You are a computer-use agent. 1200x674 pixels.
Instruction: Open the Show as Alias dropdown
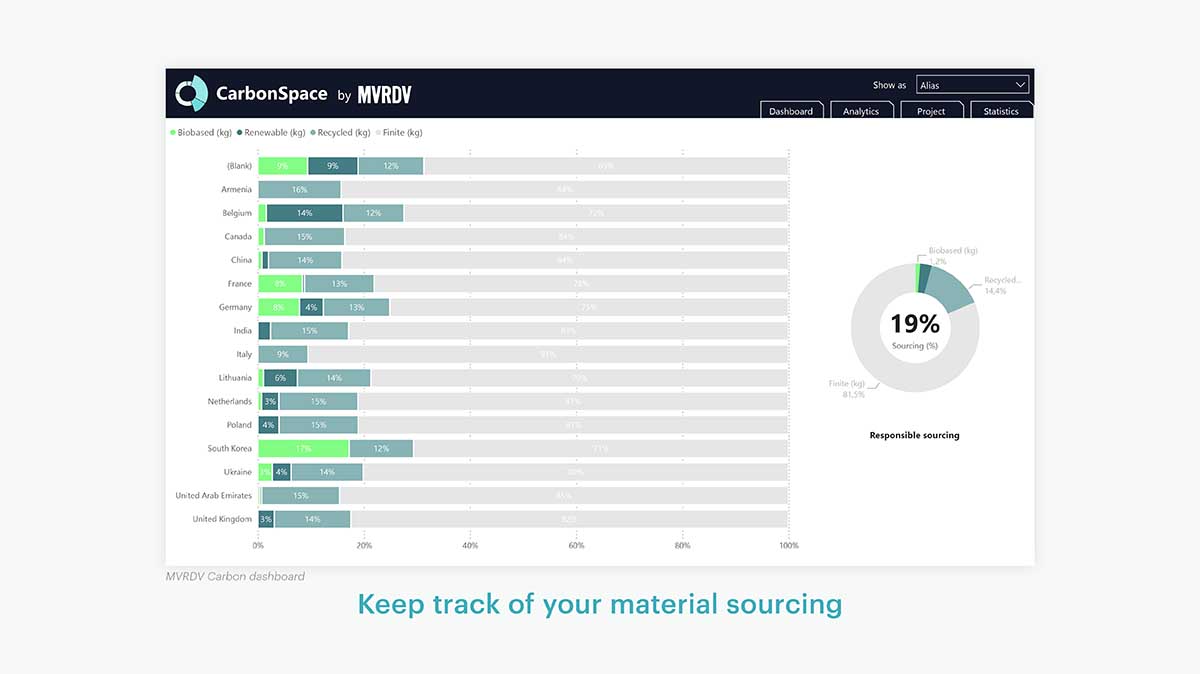click(972, 84)
